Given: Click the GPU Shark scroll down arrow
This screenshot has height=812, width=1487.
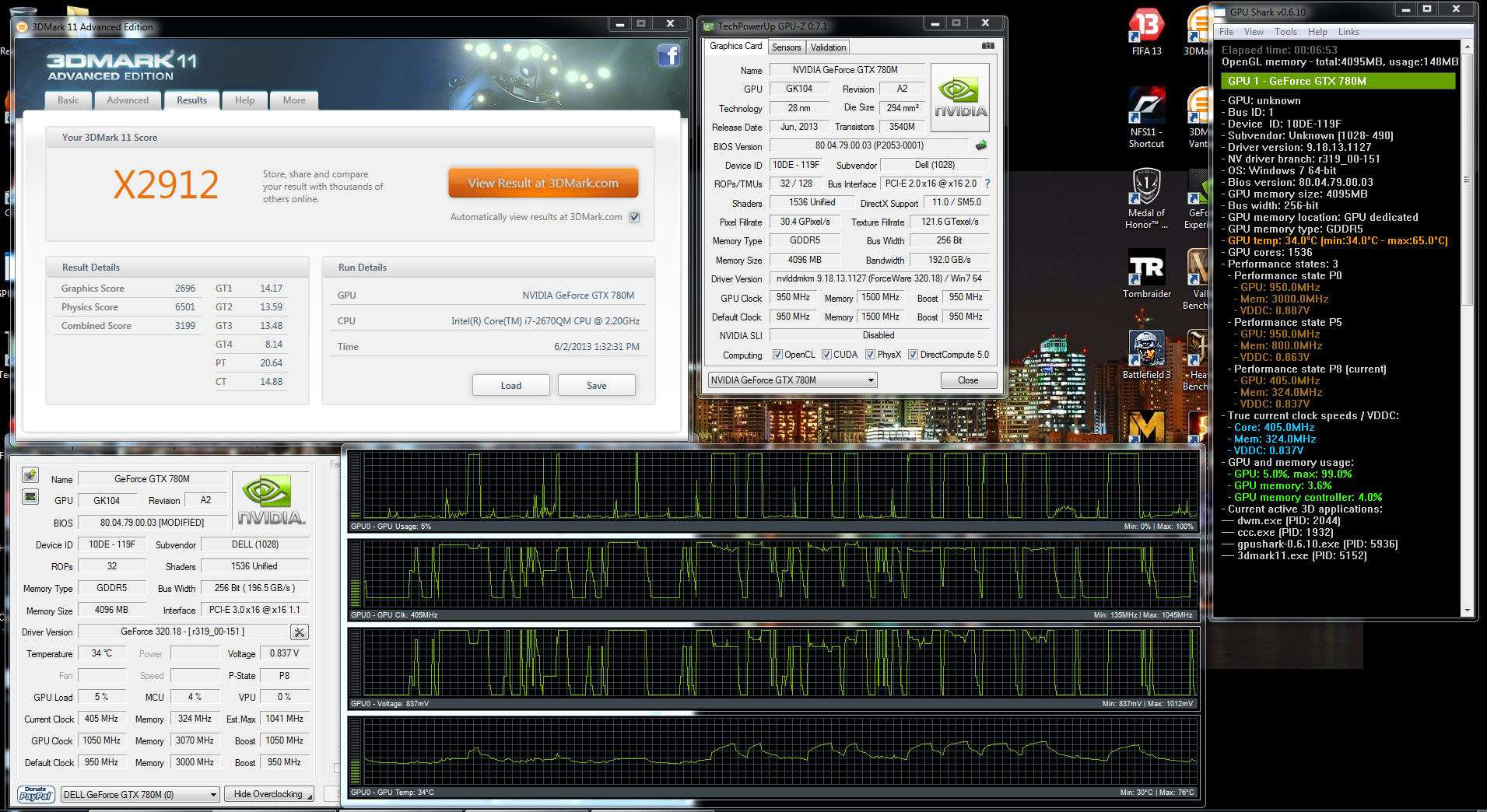Looking at the screenshot, I should [1467, 611].
